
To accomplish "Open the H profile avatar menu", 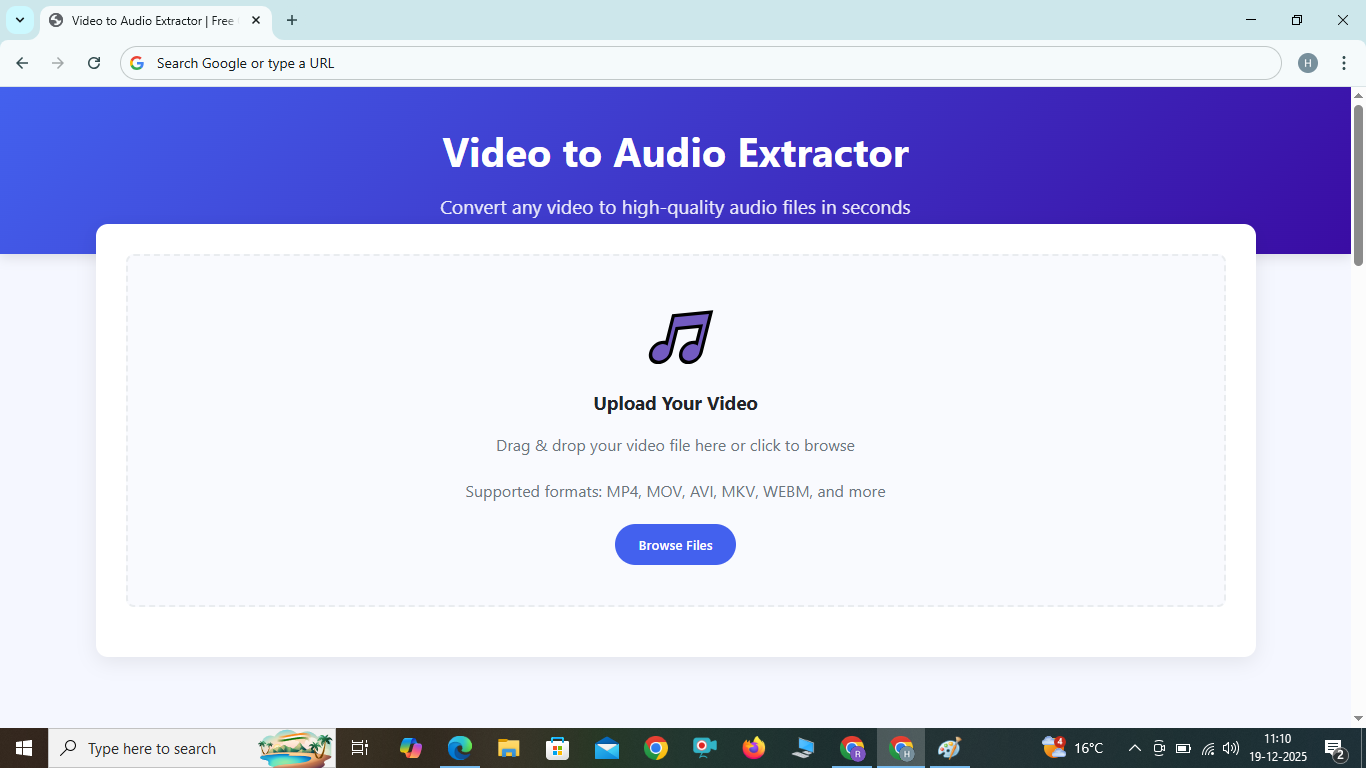I will click(x=1308, y=62).
